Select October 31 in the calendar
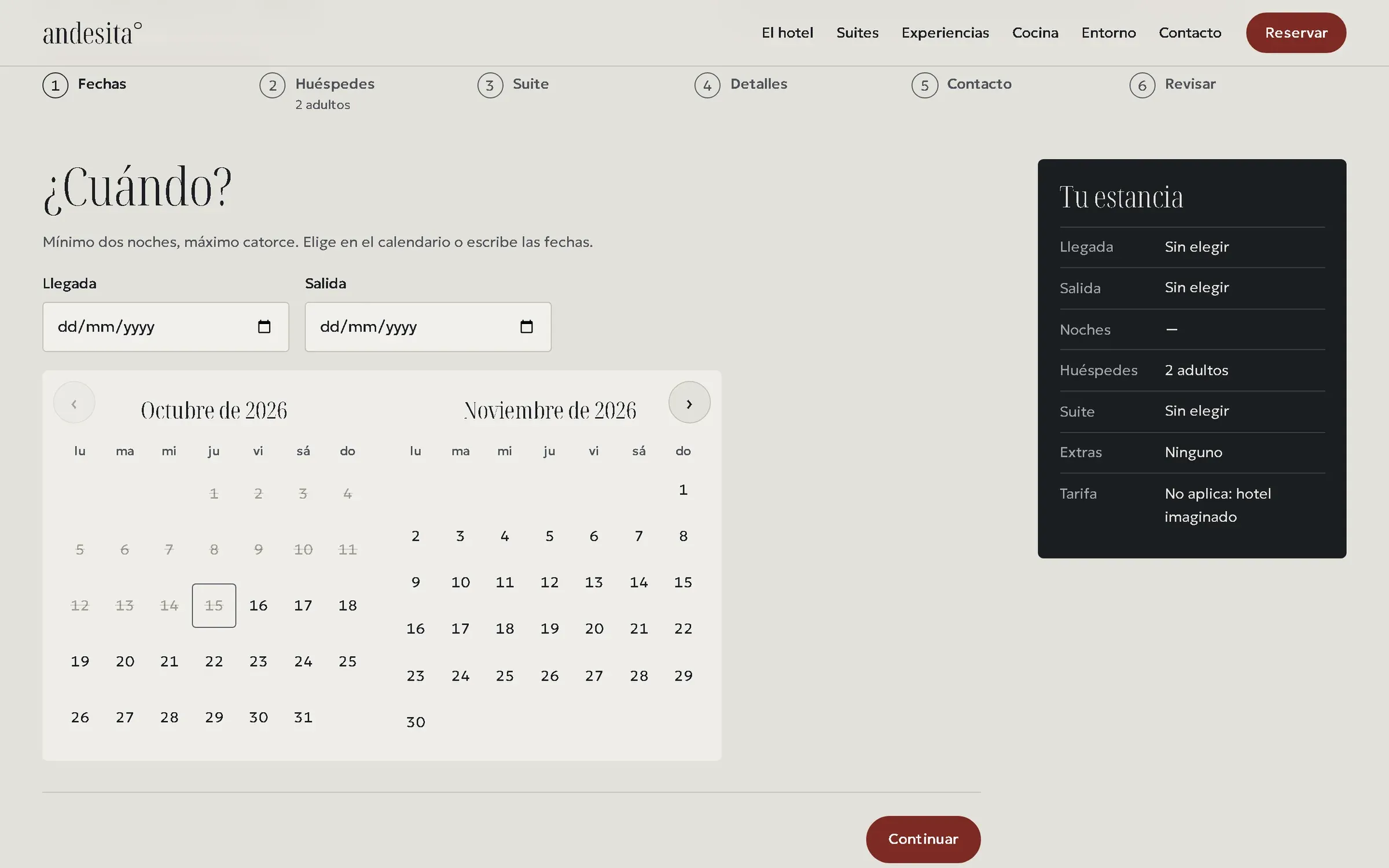The width and height of the screenshot is (1389, 868). pyautogui.click(x=303, y=718)
